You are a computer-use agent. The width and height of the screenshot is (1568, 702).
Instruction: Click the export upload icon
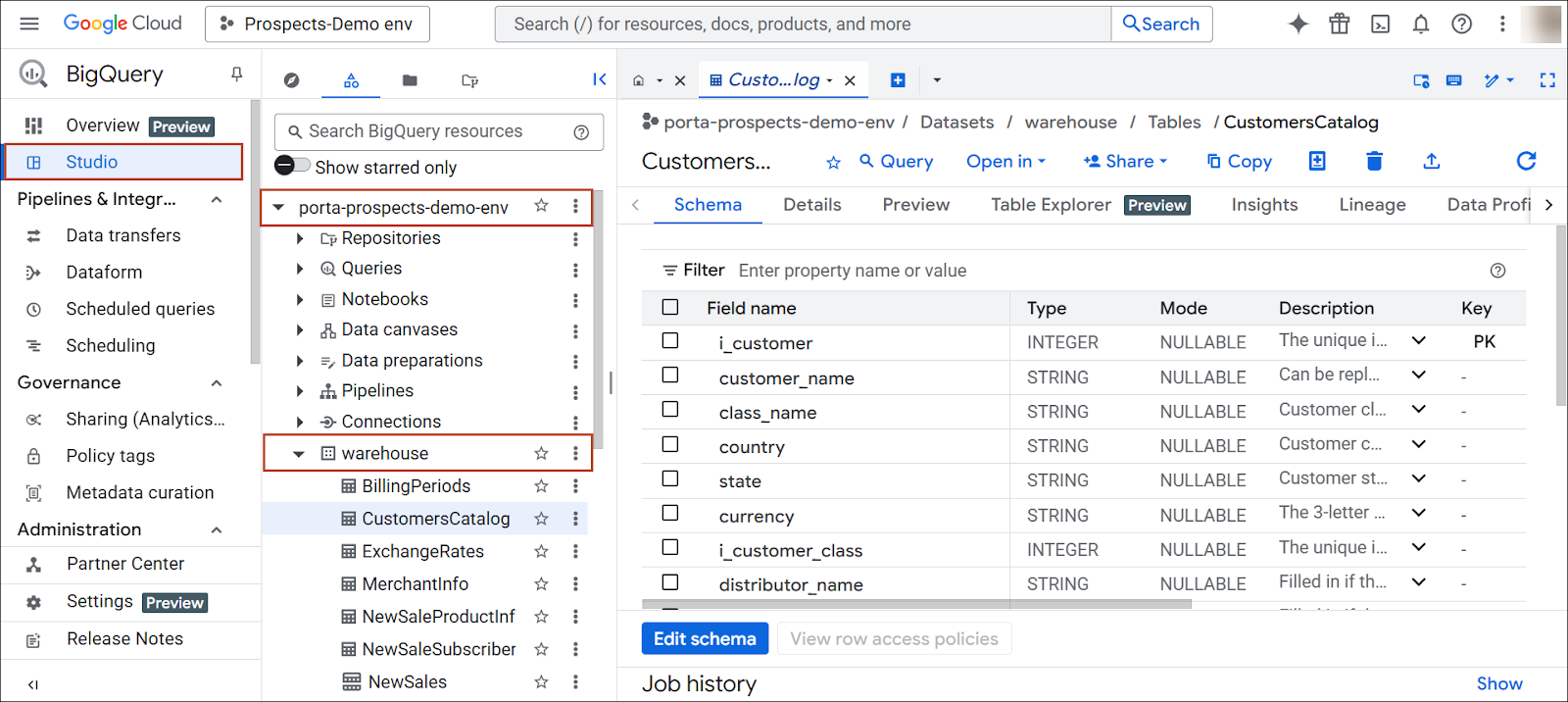click(x=1432, y=161)
